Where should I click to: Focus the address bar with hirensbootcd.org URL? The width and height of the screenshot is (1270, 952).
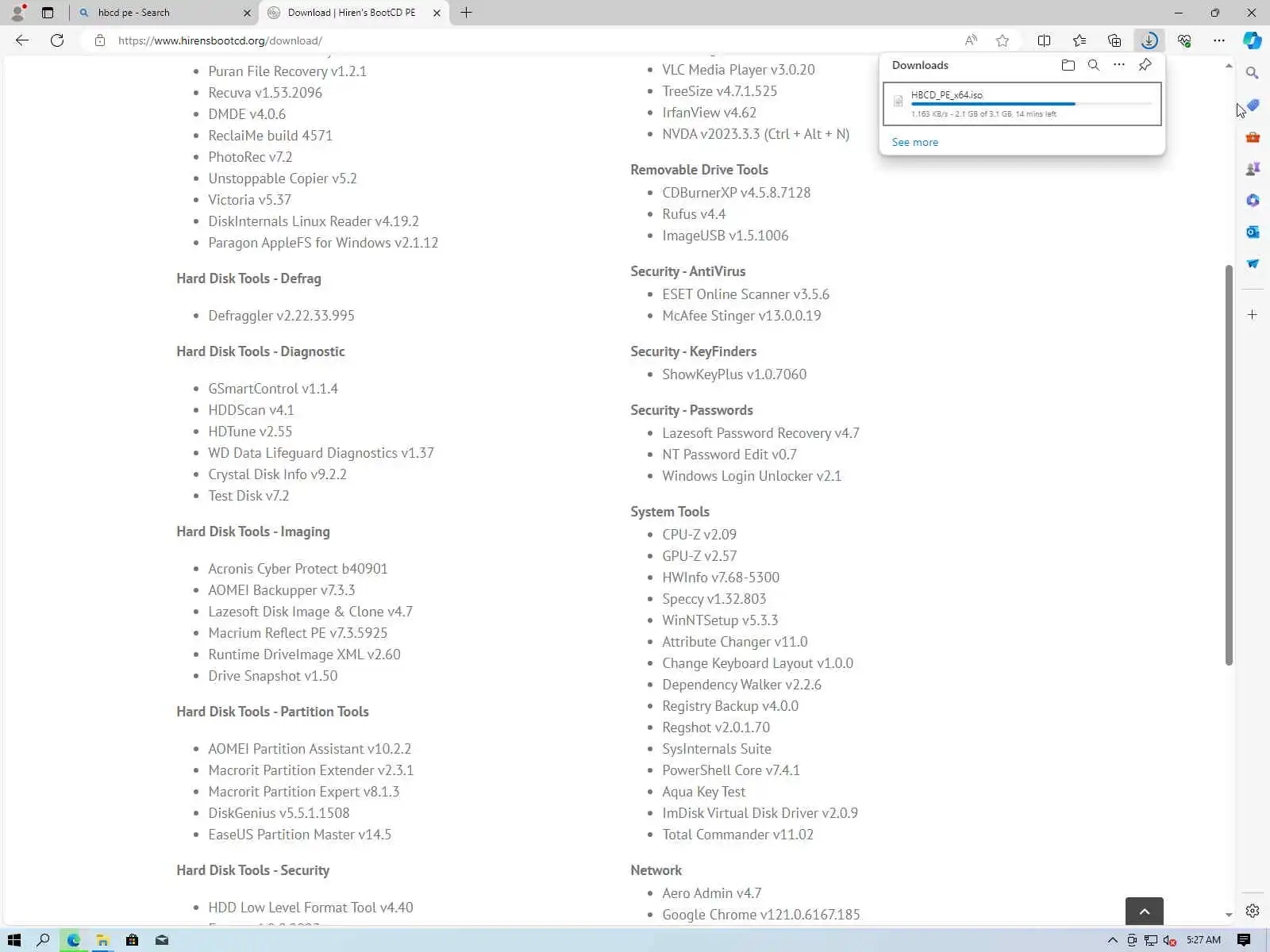point(220,40)
